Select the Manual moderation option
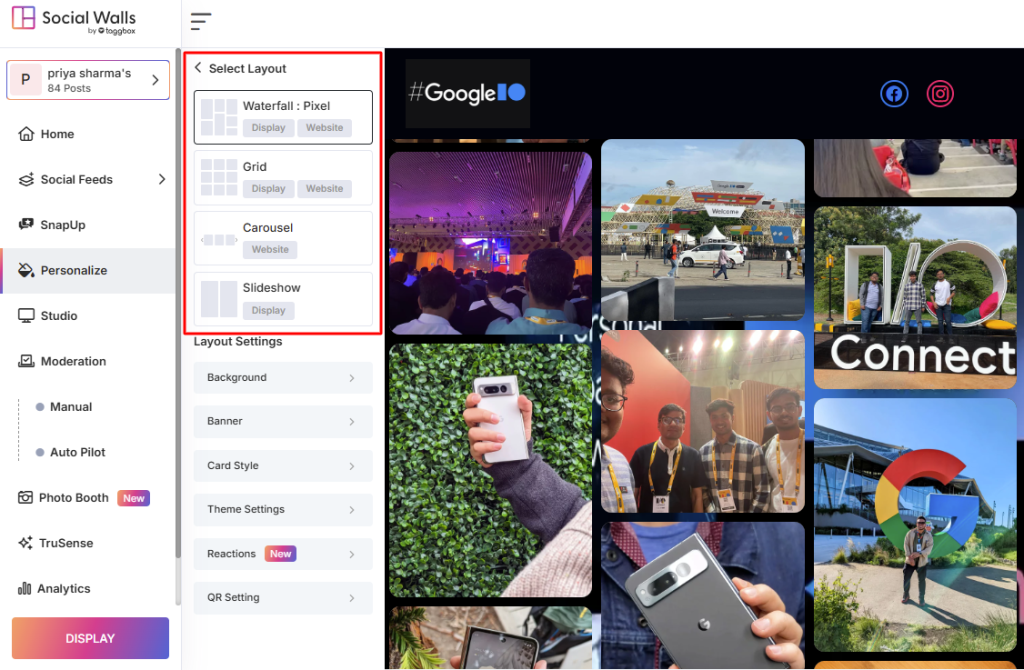This screenshot has height=670, width=1024. (x=71, y=407)
